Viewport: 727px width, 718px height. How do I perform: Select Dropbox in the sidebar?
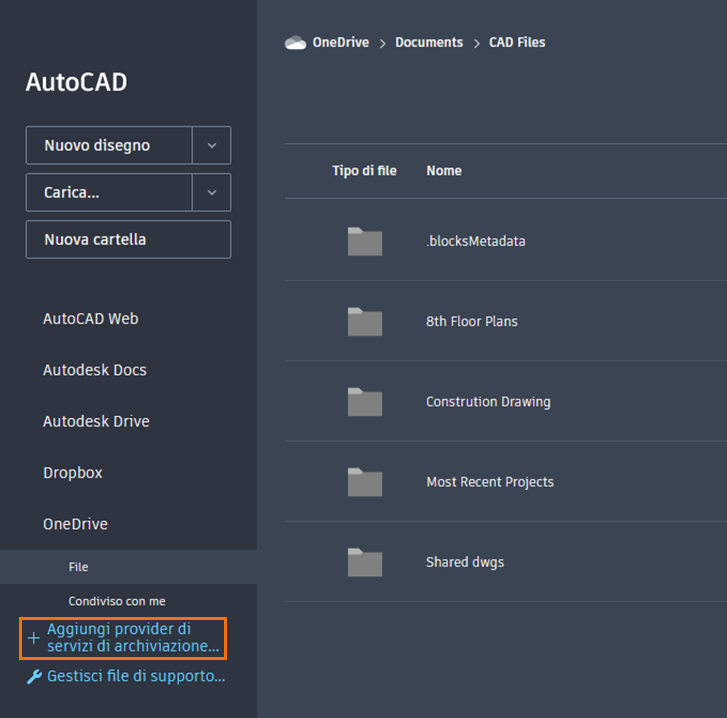pos(73,473)
